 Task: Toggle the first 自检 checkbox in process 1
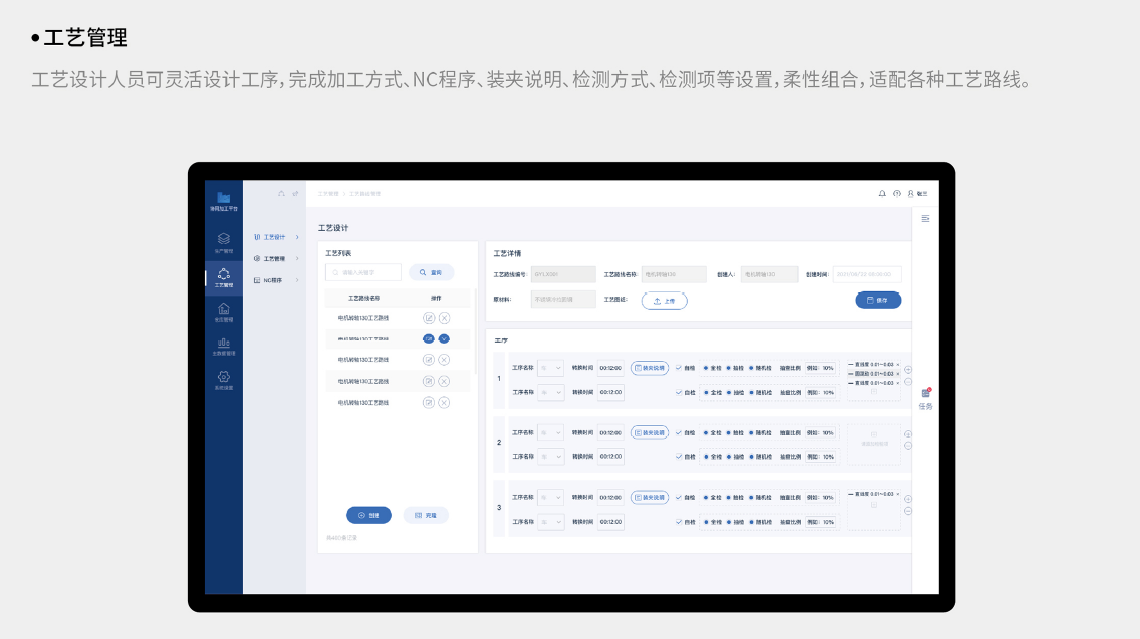(678, 368)
